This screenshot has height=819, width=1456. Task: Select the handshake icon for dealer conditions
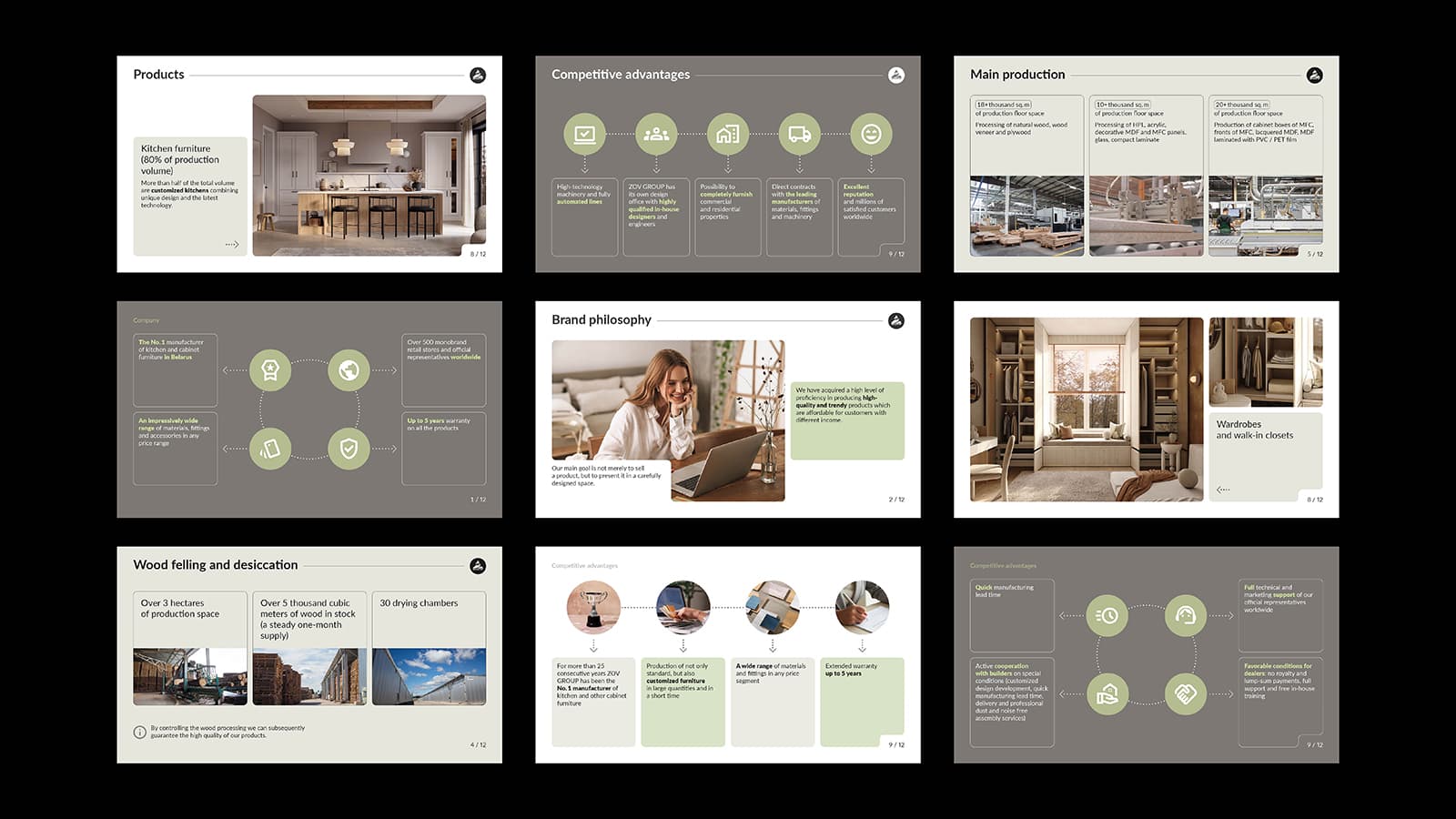[x=1185, y=694]
